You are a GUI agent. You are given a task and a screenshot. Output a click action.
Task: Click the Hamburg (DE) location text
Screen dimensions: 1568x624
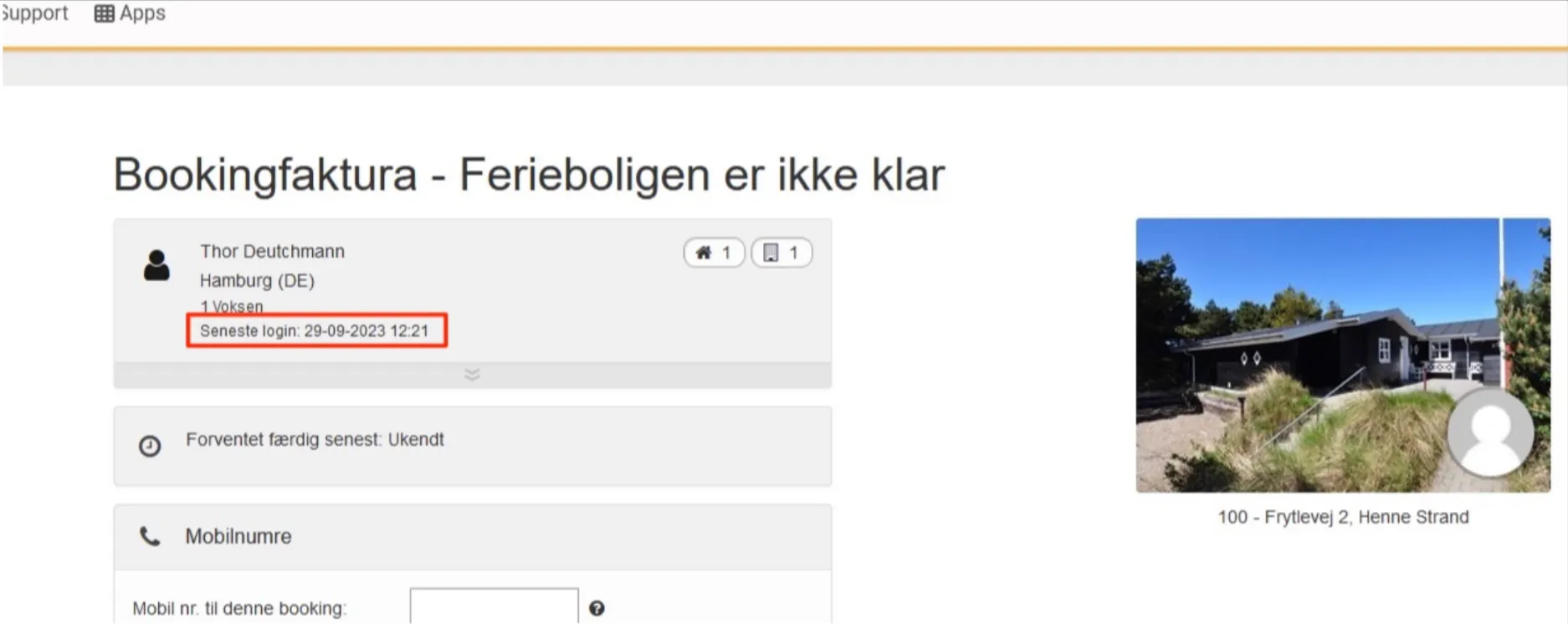257,280
